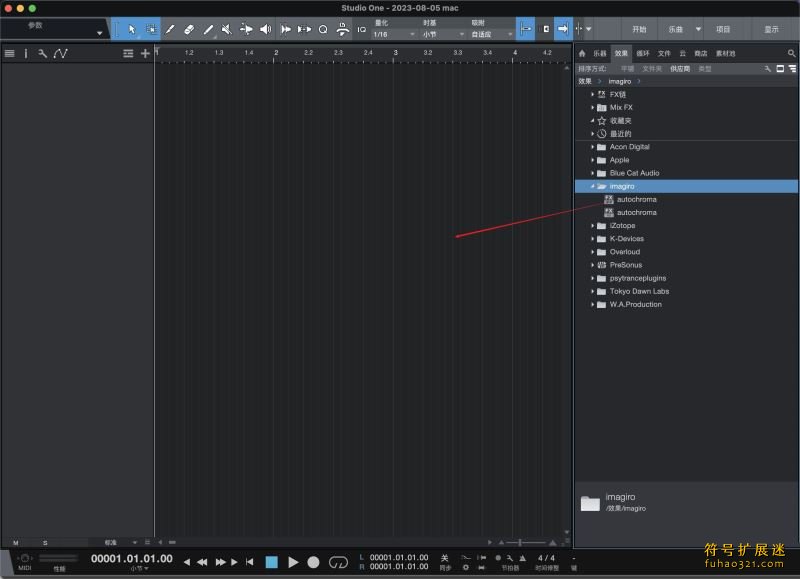Toggle global Mute M button
Screen dimensions: 800x579
pyautogui.click(x=16, y=543)
